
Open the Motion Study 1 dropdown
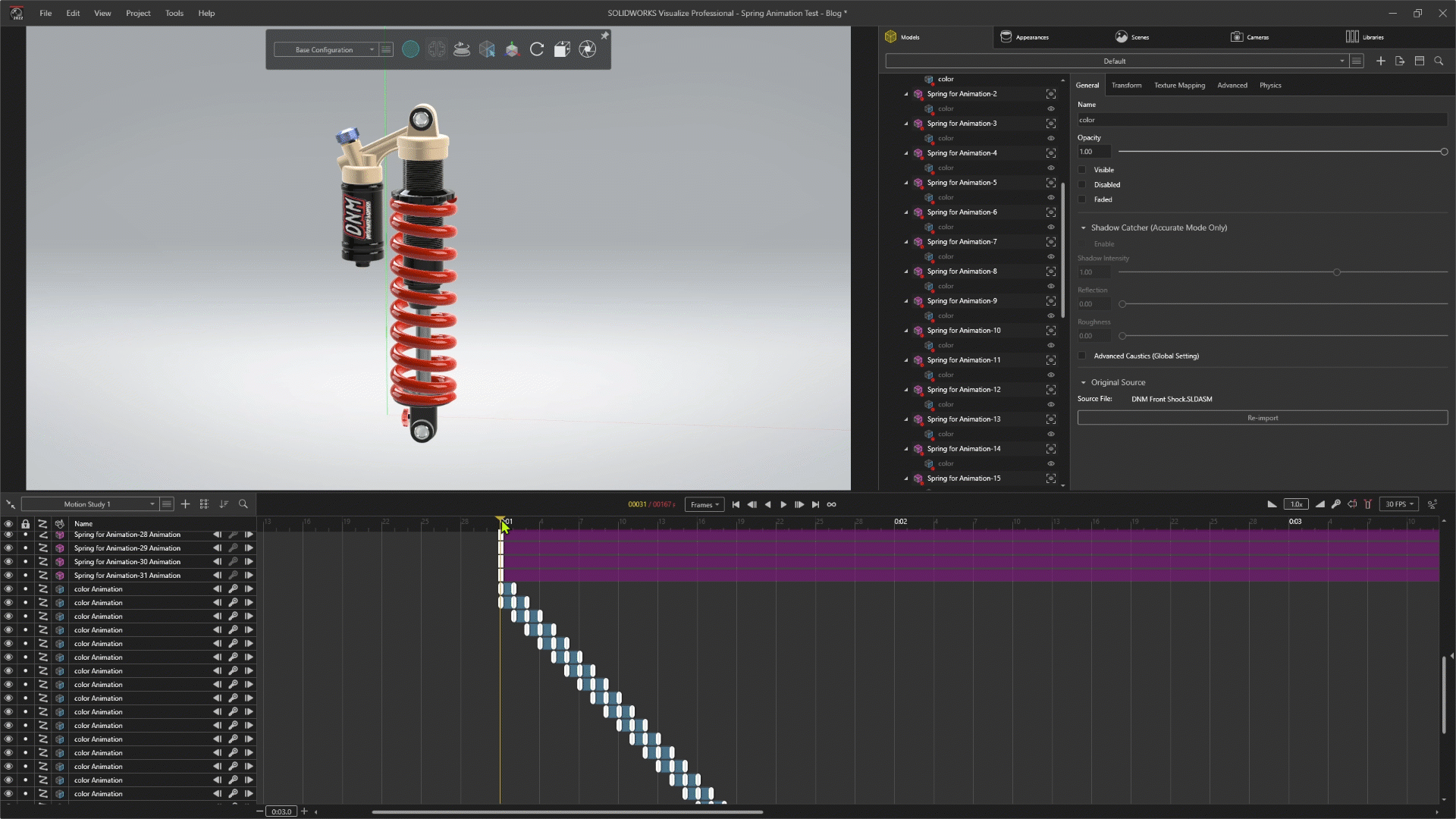click(89, 504)
